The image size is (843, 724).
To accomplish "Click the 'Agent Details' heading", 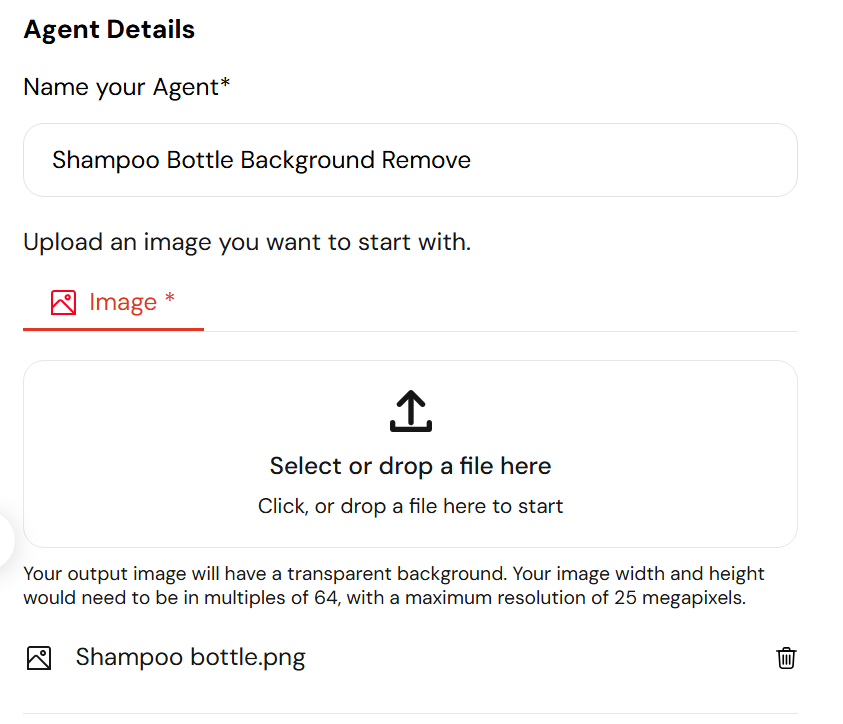I will [109, 29].
